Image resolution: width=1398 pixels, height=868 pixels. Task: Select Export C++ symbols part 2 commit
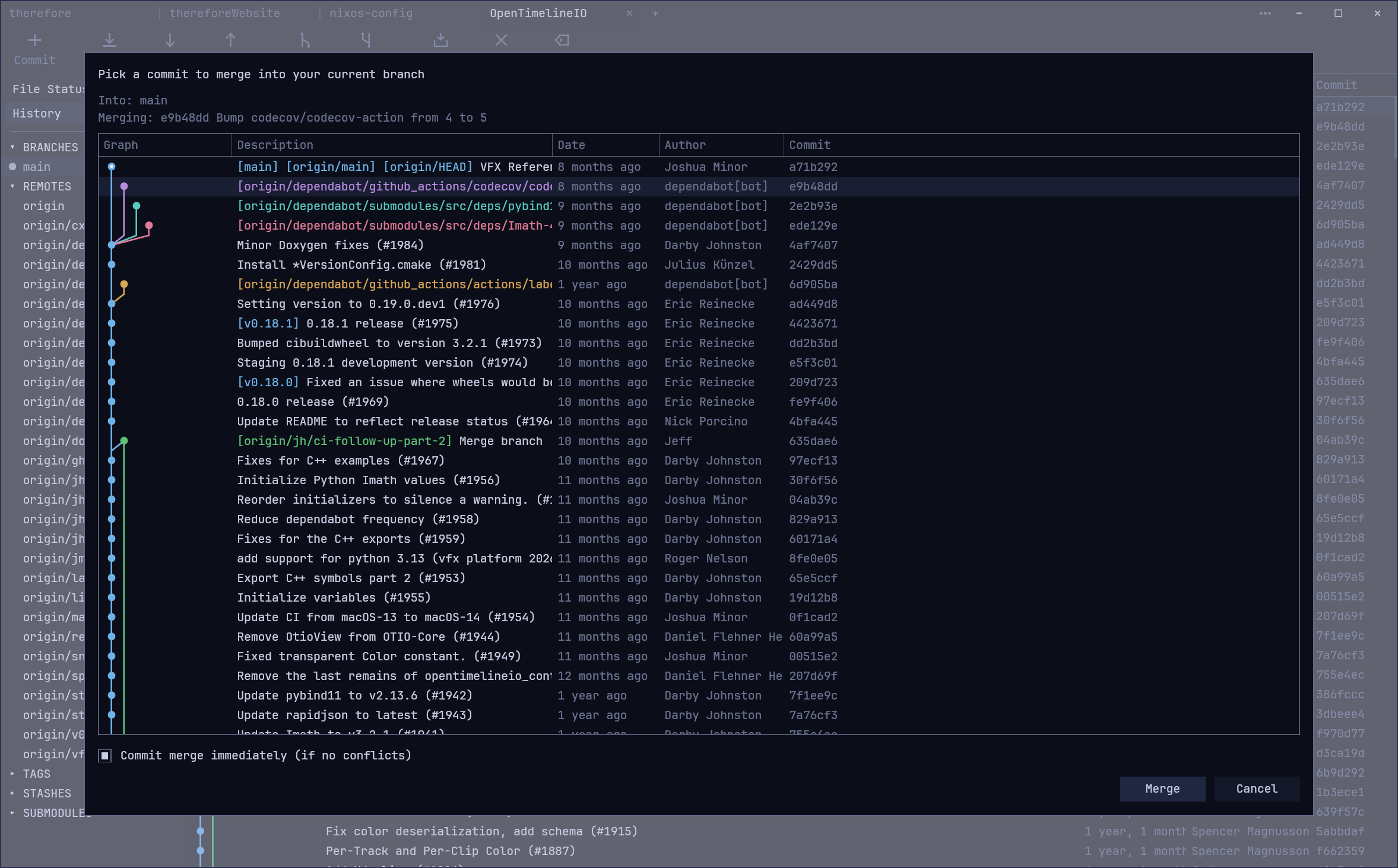[x=699, y=578]
